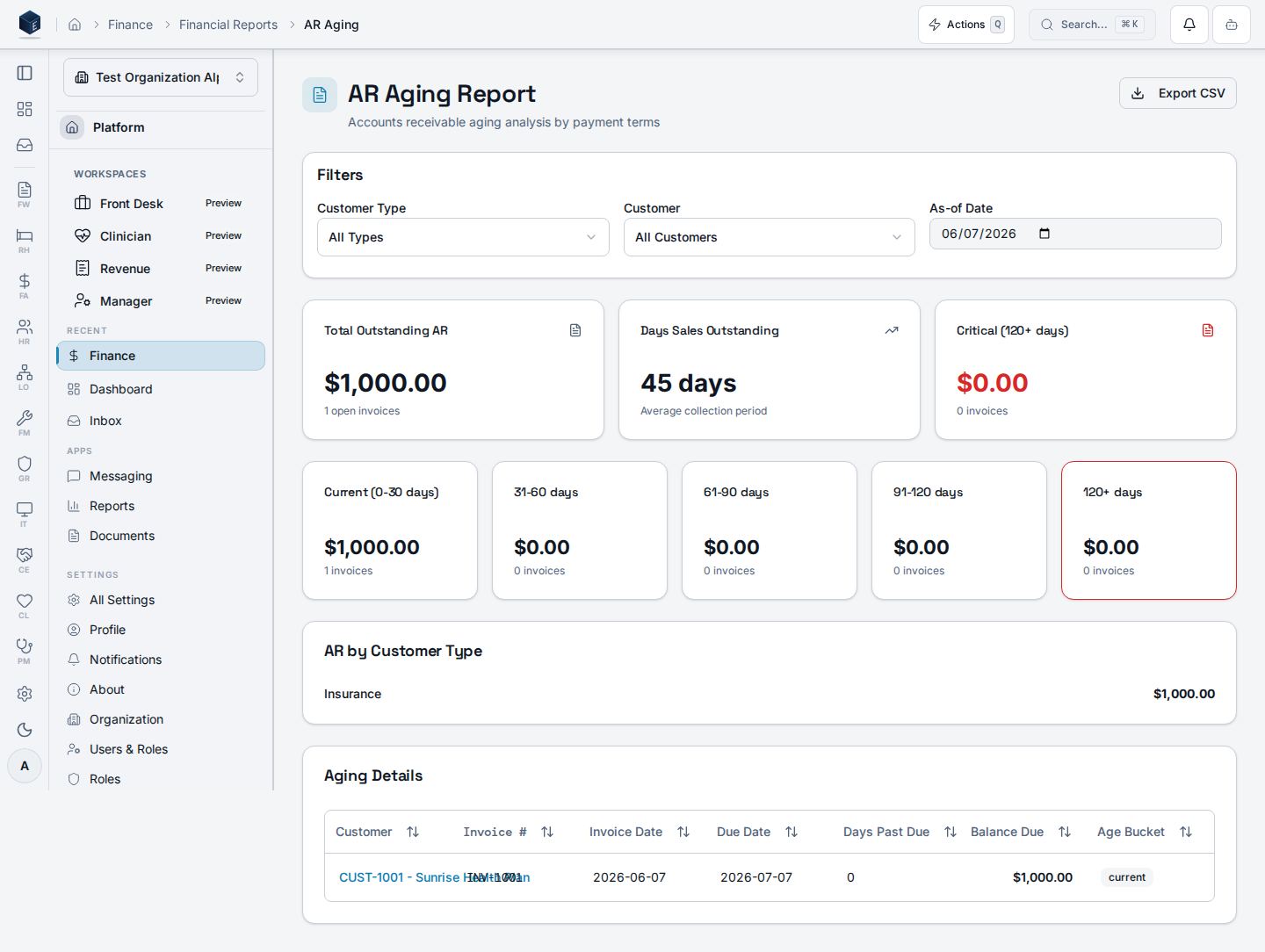This screenshot has width=1265, height=952.
Task: Open the assistant bot icon
Action: pos(1232,25)
